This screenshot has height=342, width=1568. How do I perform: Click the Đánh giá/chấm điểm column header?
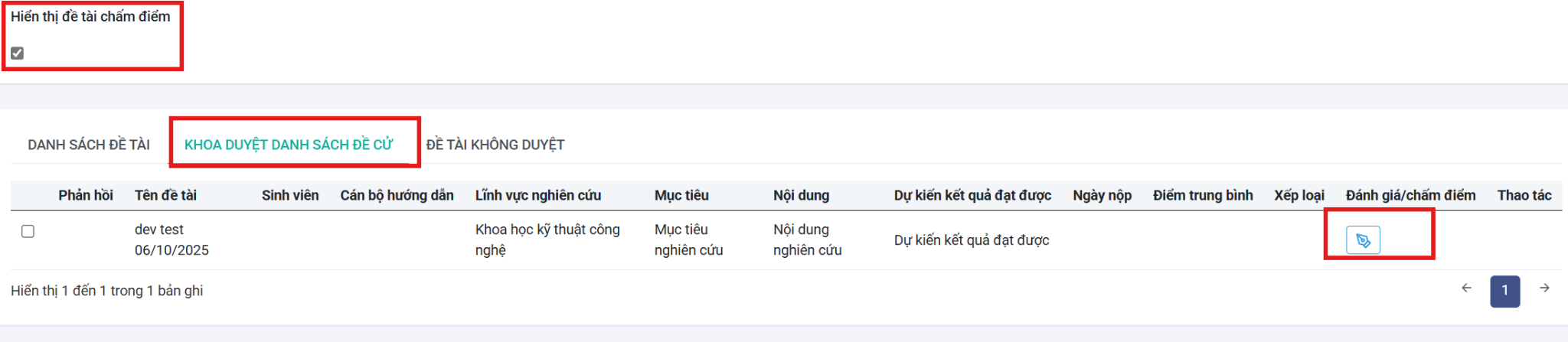point(1410,195)
